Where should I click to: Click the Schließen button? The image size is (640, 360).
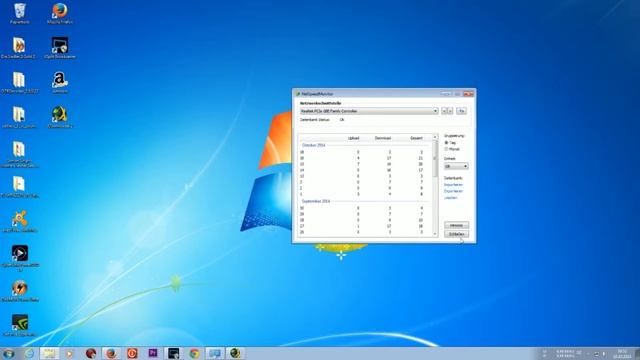[x=456, y=234]
